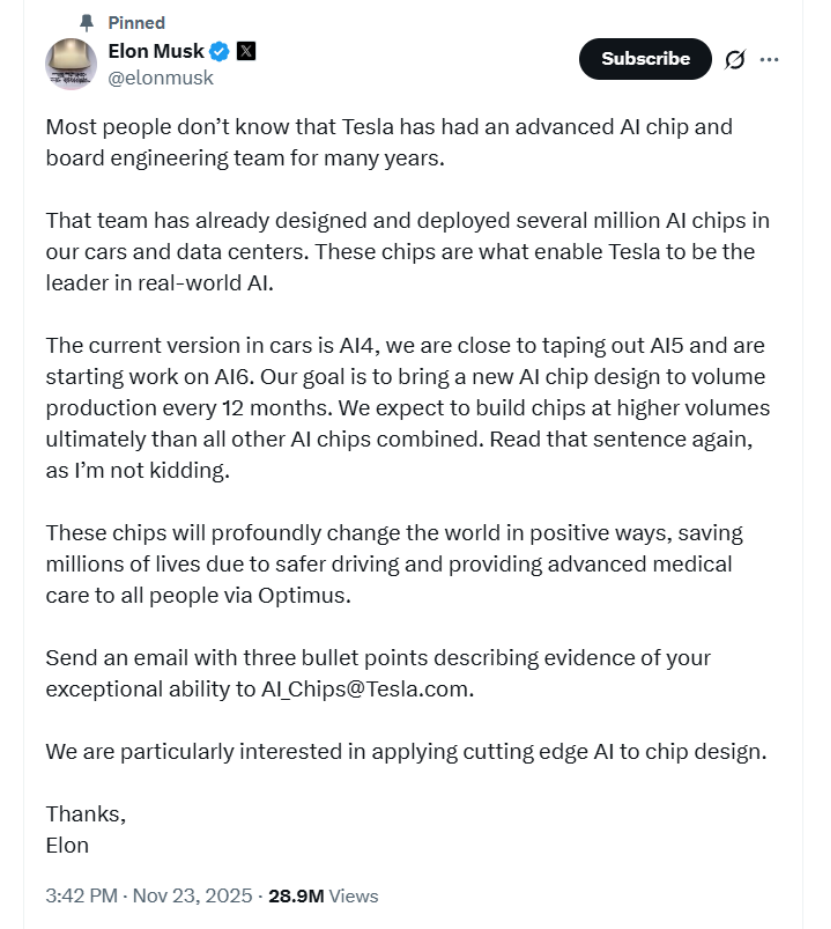
Task: Click the Elon Musk display name
Action: tap(156, 51)
